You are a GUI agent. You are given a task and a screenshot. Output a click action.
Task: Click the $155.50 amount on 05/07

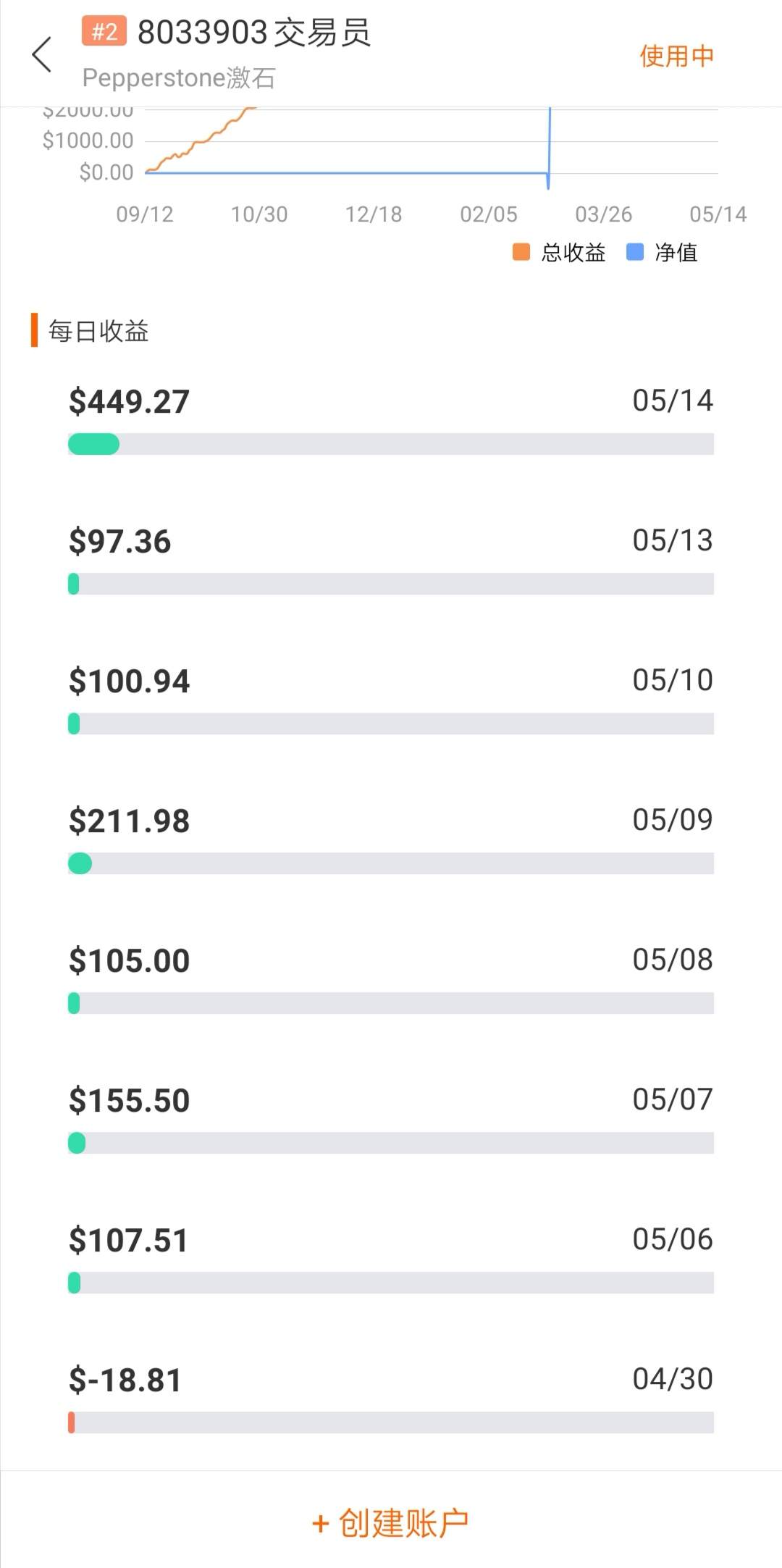click(x=129, y=1101)
